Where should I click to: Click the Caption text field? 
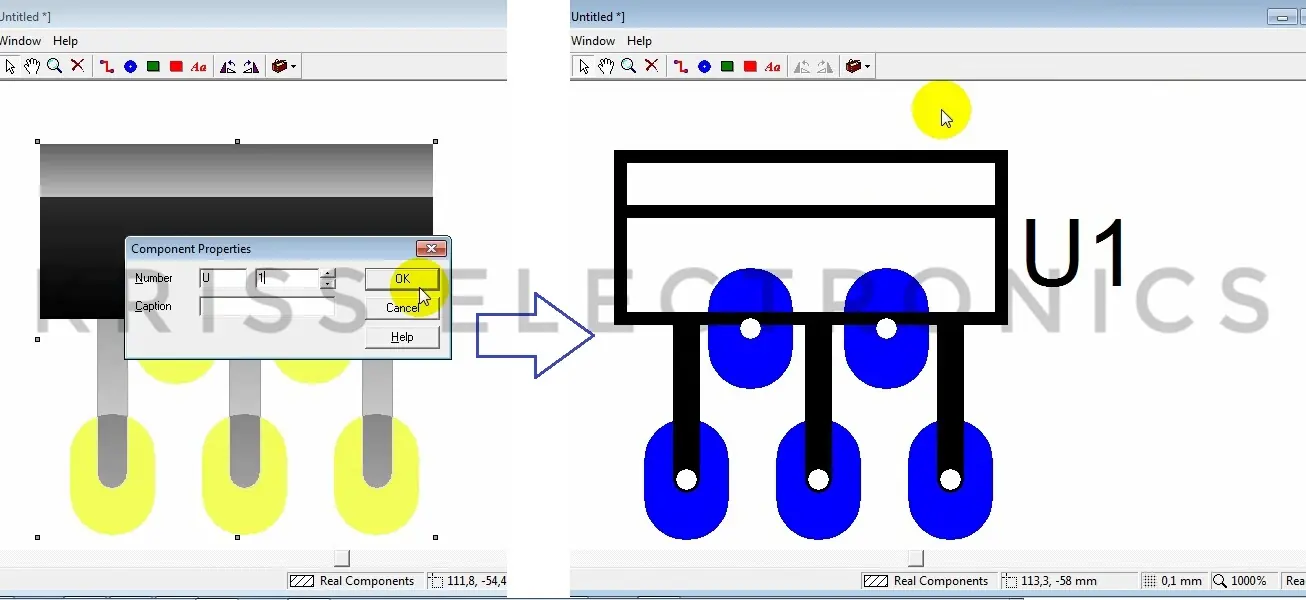[x=267, y=307]
